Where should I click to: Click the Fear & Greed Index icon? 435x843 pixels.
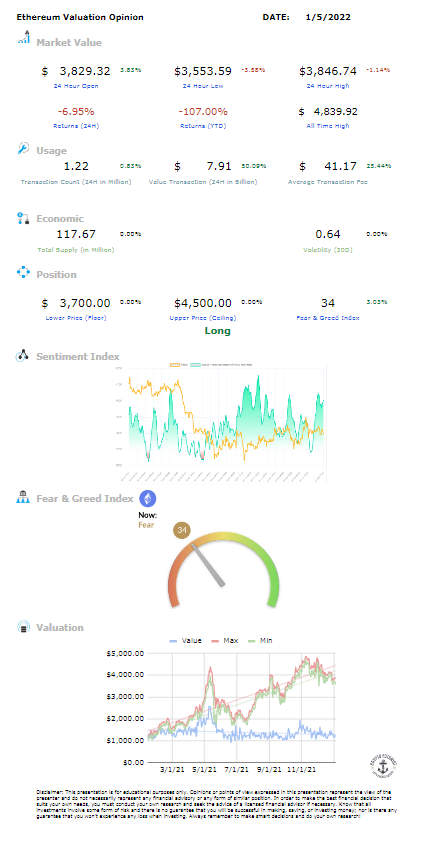click(x=23, y=497)
